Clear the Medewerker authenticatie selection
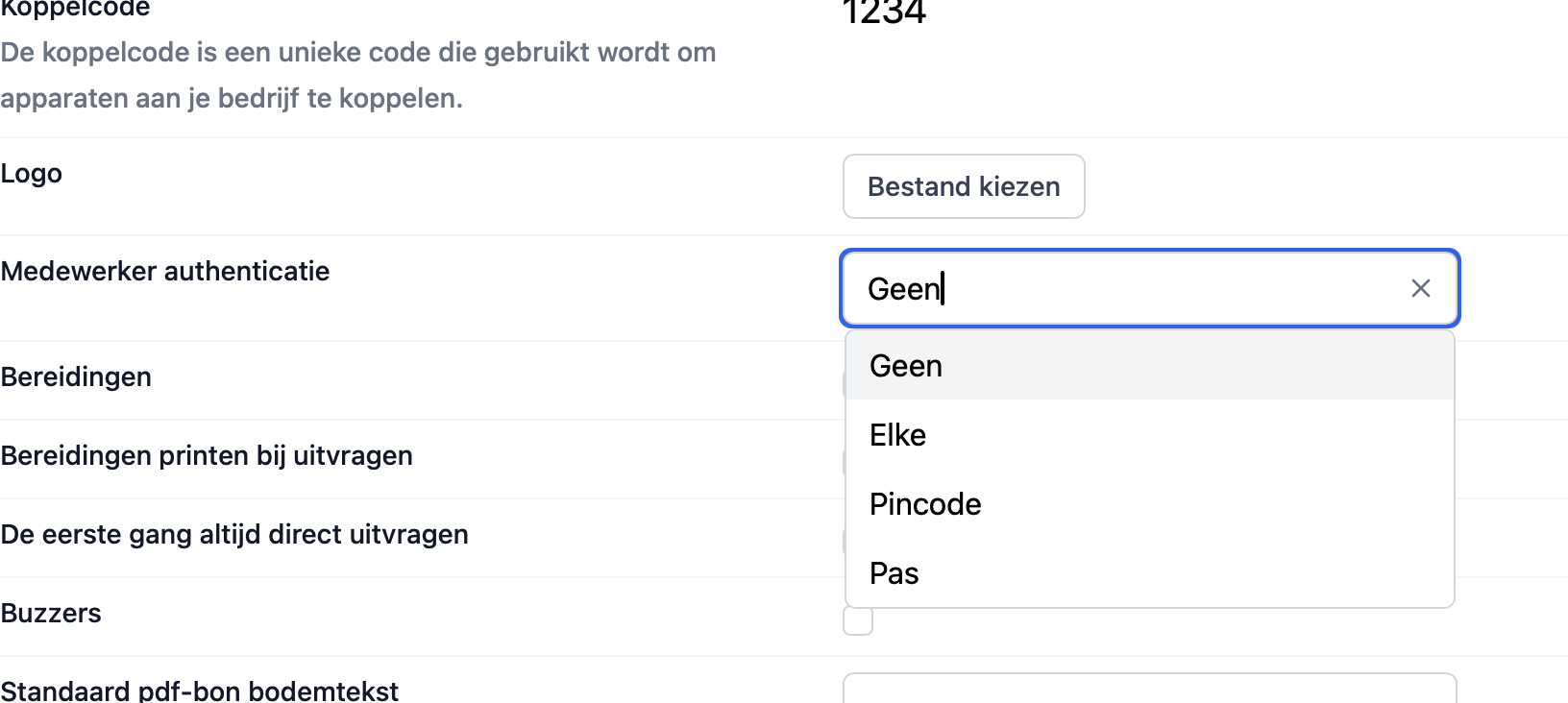1568x703 pixels. 1421,288
